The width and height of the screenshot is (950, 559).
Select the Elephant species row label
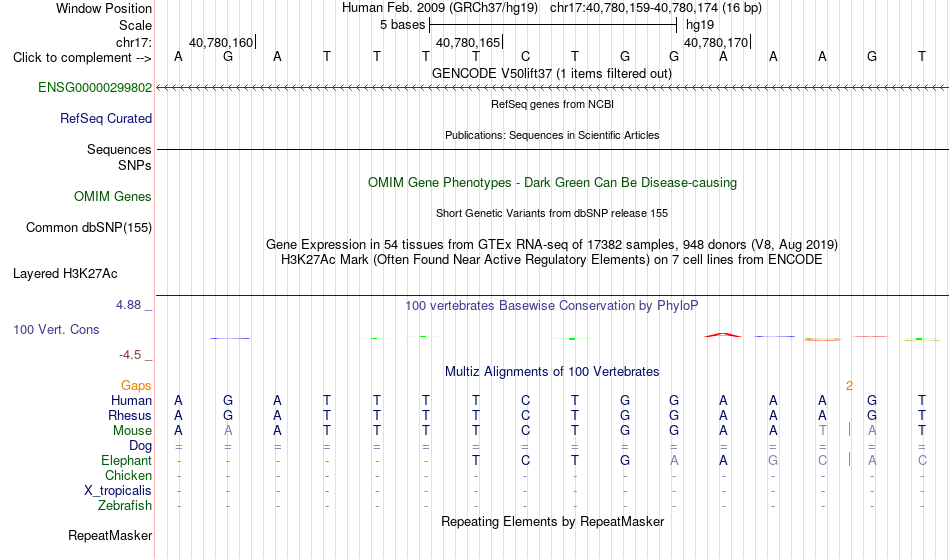pyautogui.click(x=126, y=461)
